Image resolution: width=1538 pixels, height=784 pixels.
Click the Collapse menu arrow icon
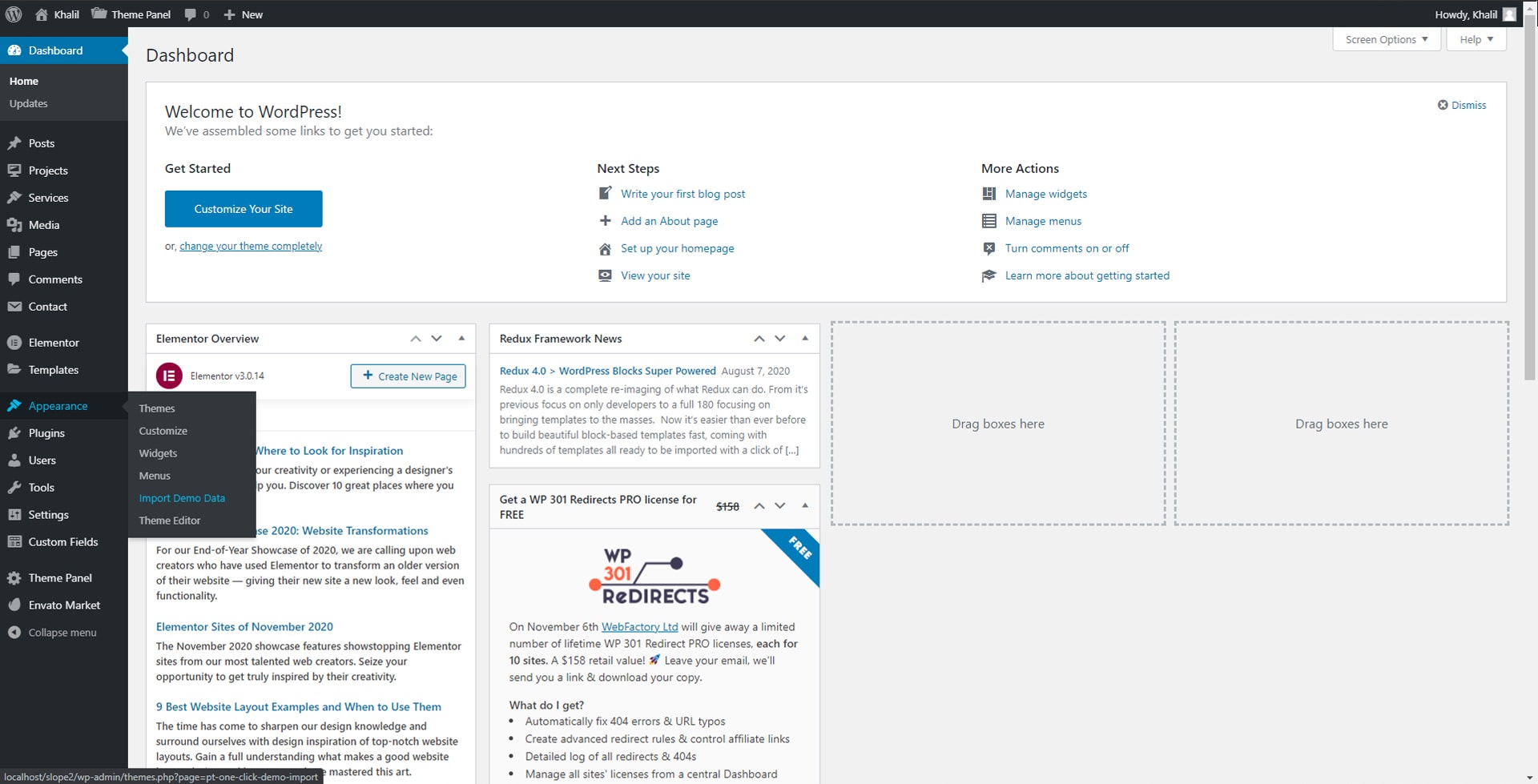coord(14,633)
